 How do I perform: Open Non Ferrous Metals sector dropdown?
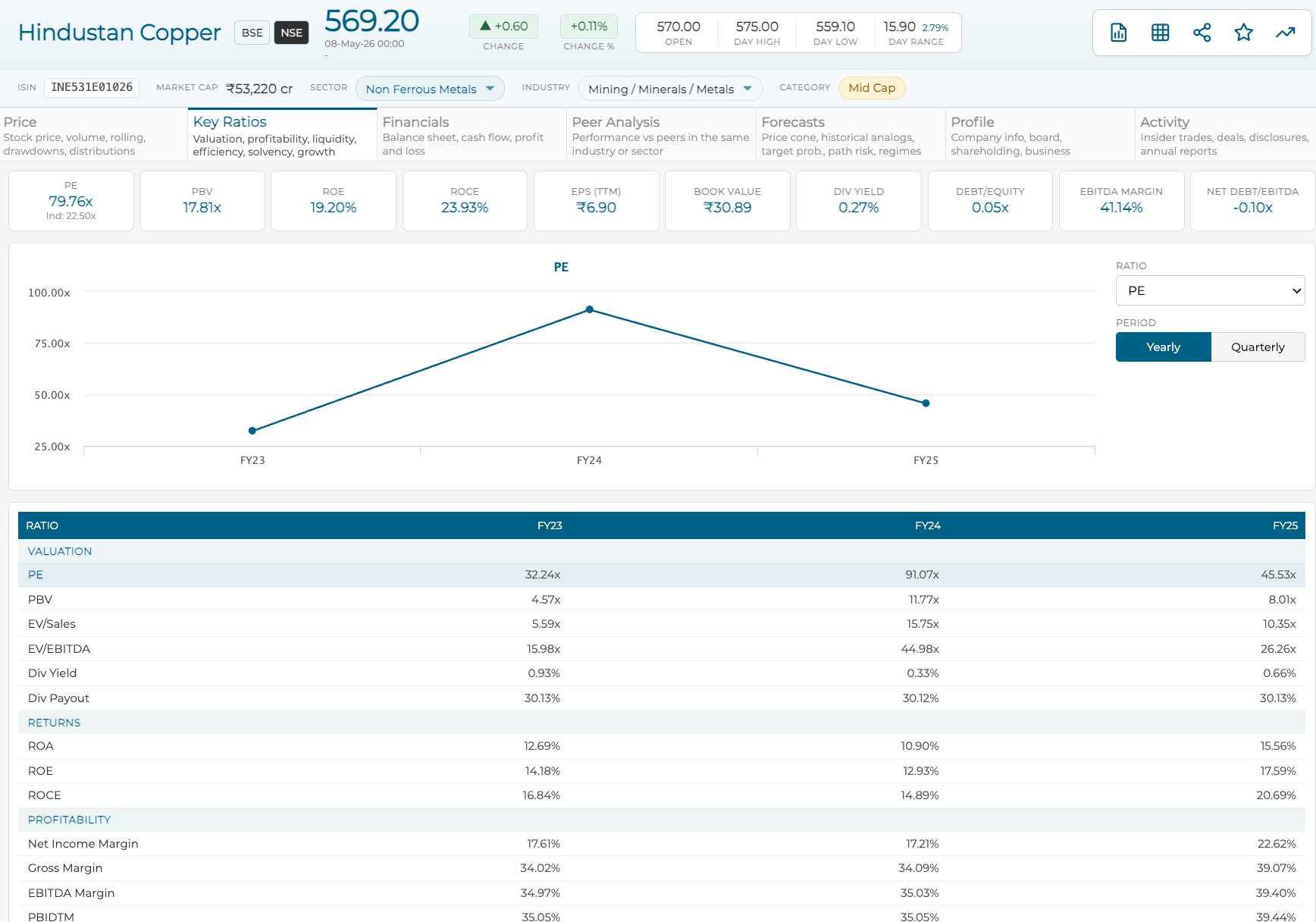[430, 89]
